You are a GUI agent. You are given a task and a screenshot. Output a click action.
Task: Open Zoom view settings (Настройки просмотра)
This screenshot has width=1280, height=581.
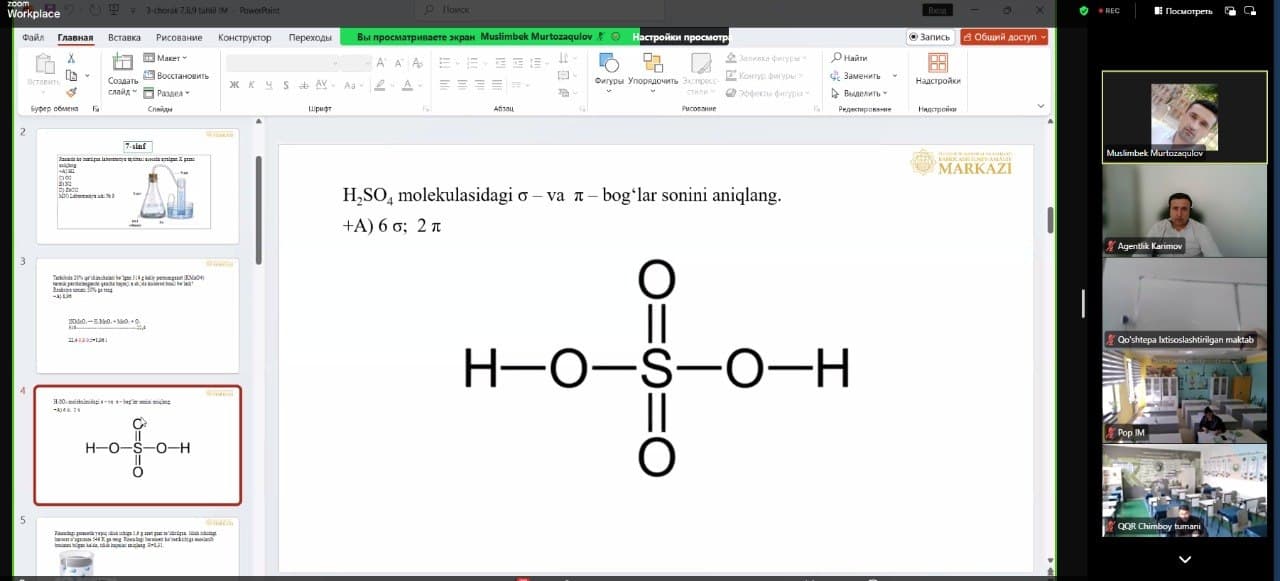pyautogui.click(x=676, y=37)
